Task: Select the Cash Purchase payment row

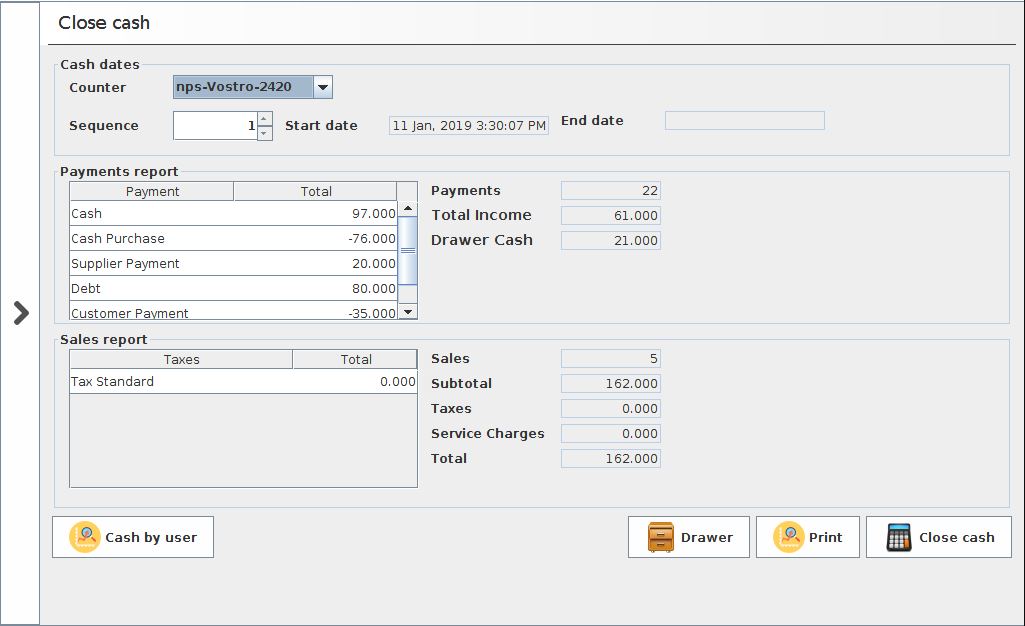Action: click(x=233, y=239)
